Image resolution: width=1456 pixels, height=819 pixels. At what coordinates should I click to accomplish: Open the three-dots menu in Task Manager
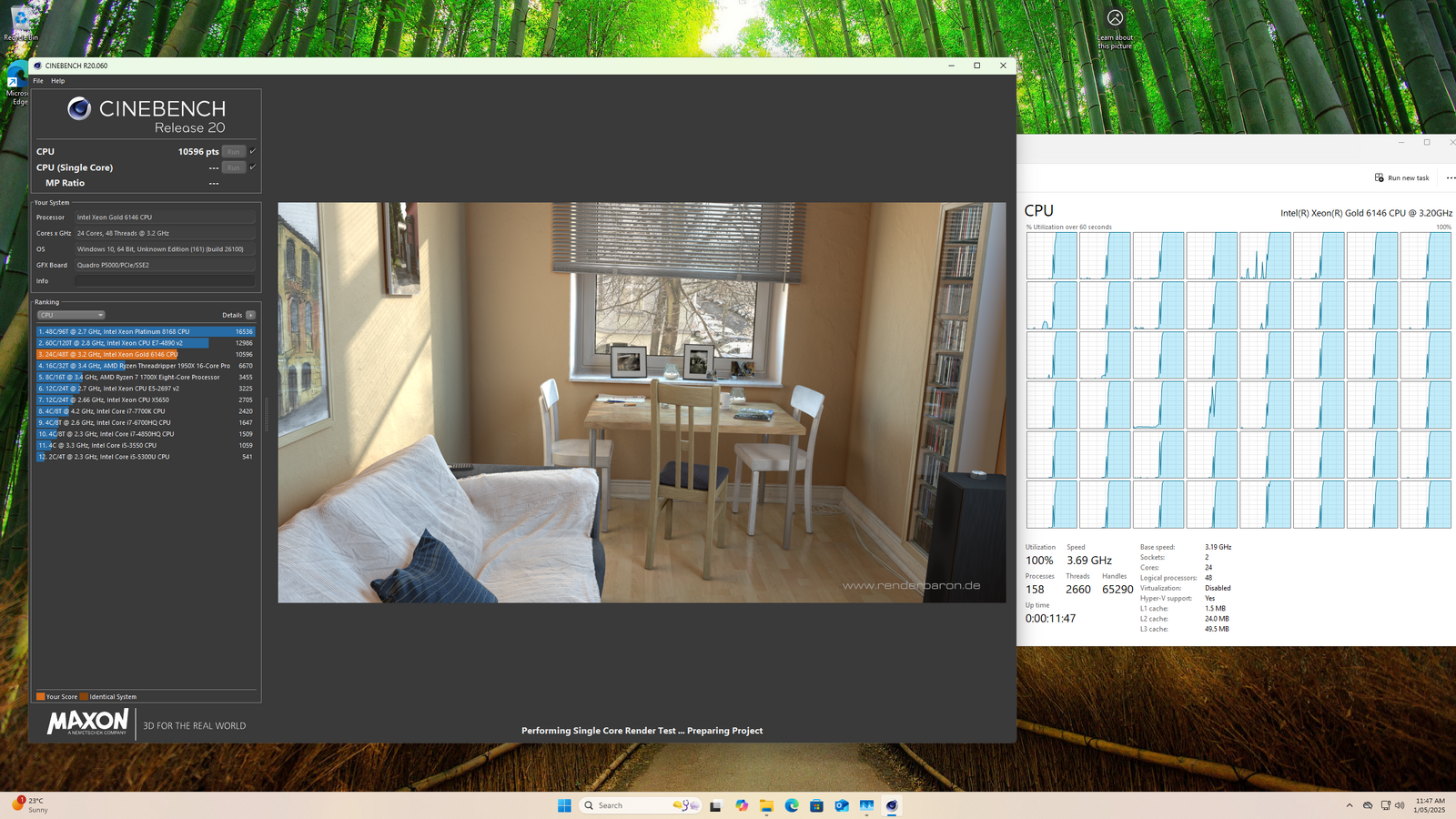click(1451, 177)
